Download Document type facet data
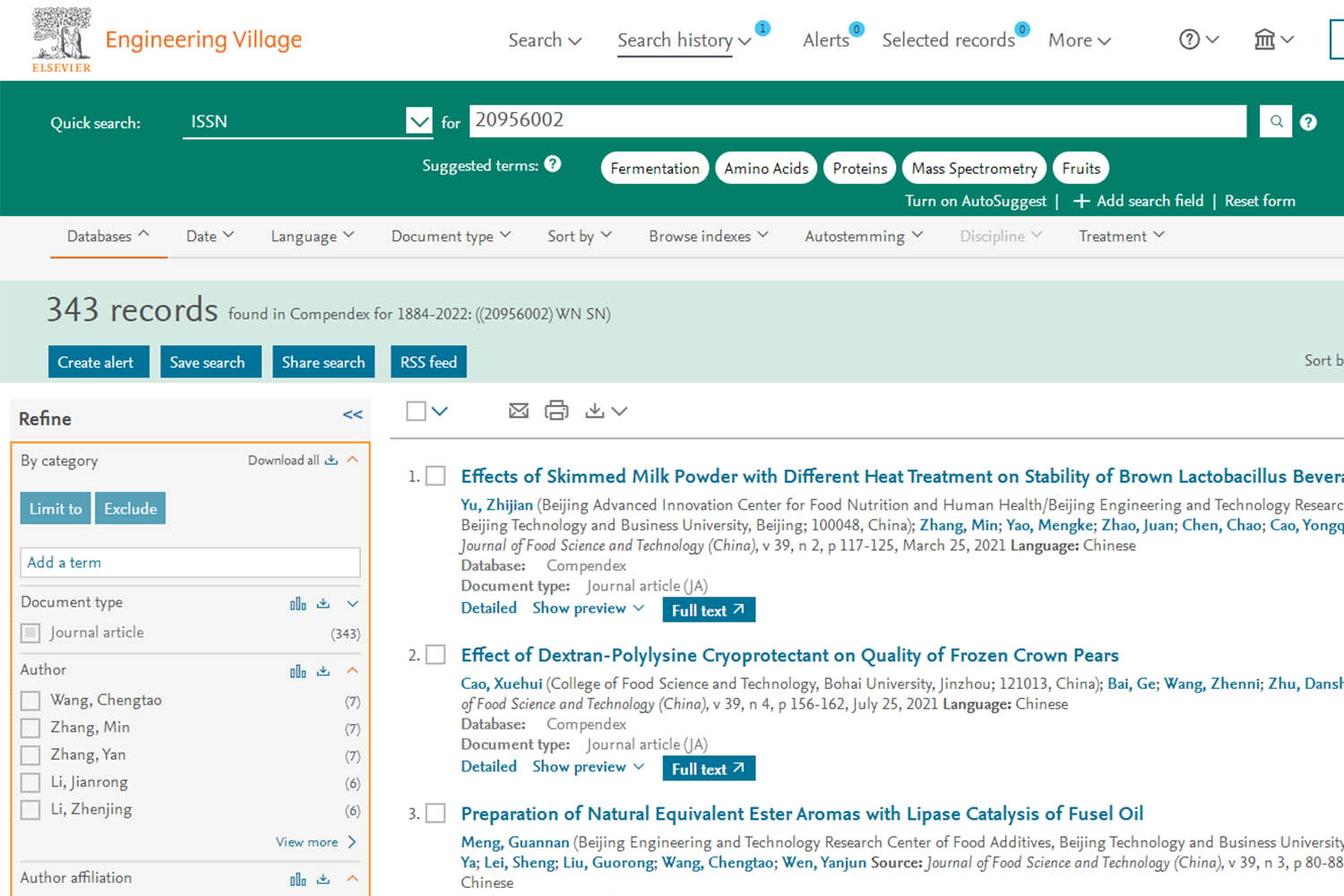The height and width of the screenshot is (896, 1344). (x=323, y=604)
